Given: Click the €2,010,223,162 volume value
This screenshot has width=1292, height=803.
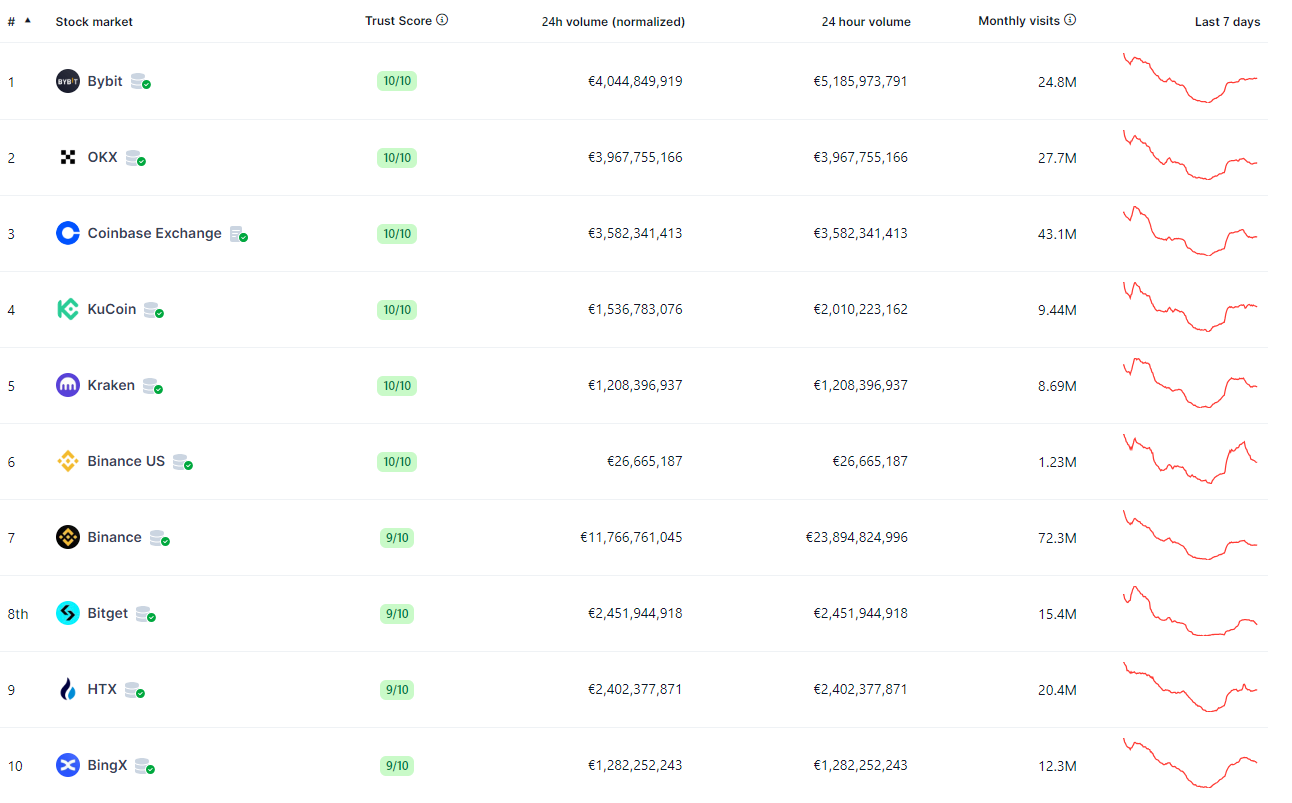Looking at the screenshot, I should pos(860,309).
